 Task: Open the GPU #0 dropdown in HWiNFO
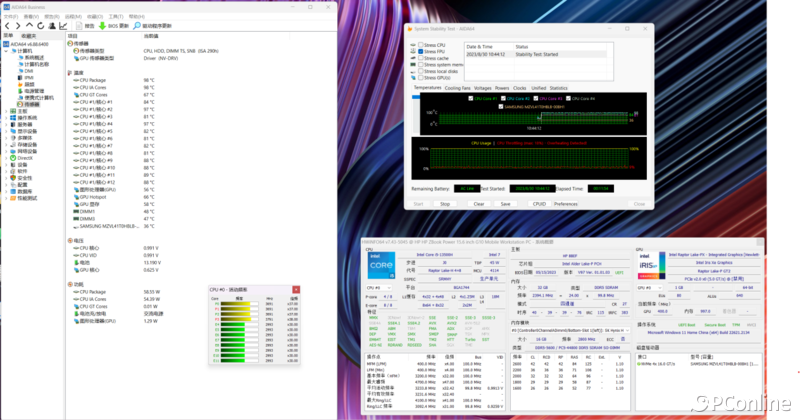point(649,288)
